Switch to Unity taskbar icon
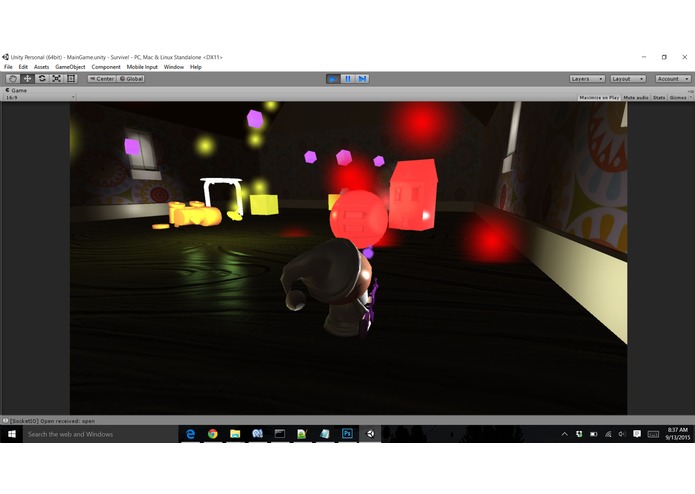Viewport: 695px width, 494px height. click(370, 434)
